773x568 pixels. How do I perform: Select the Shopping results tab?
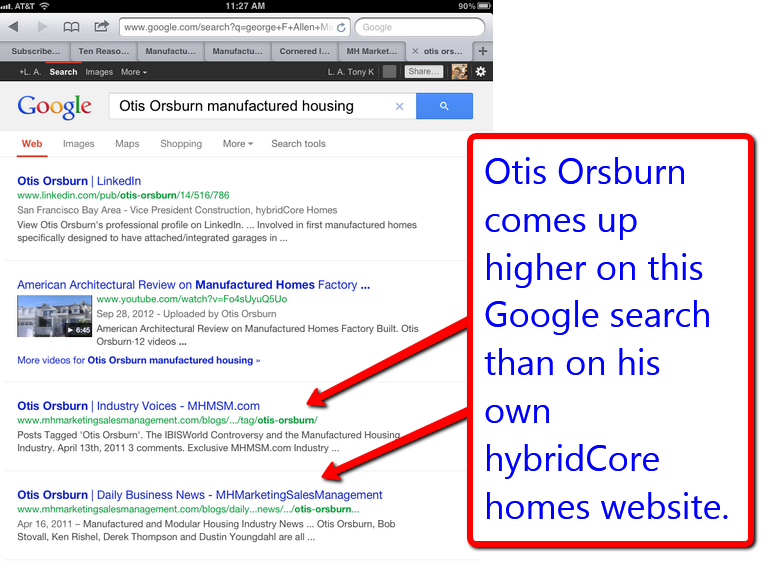[181, 144]
